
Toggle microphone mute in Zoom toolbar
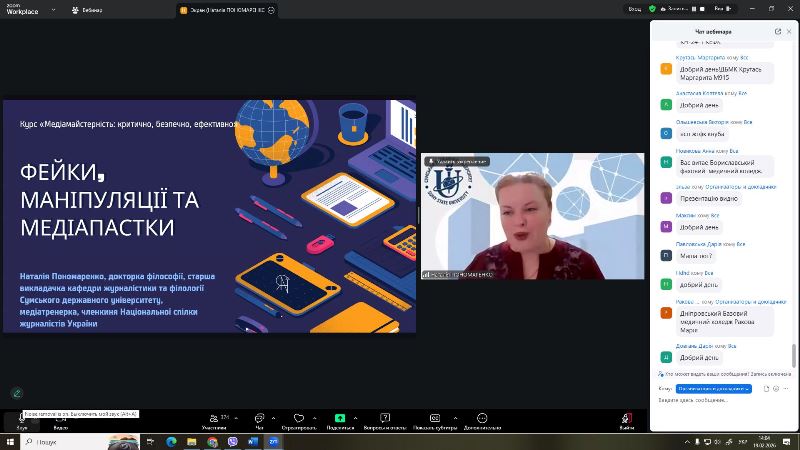(x=22, y=419)
